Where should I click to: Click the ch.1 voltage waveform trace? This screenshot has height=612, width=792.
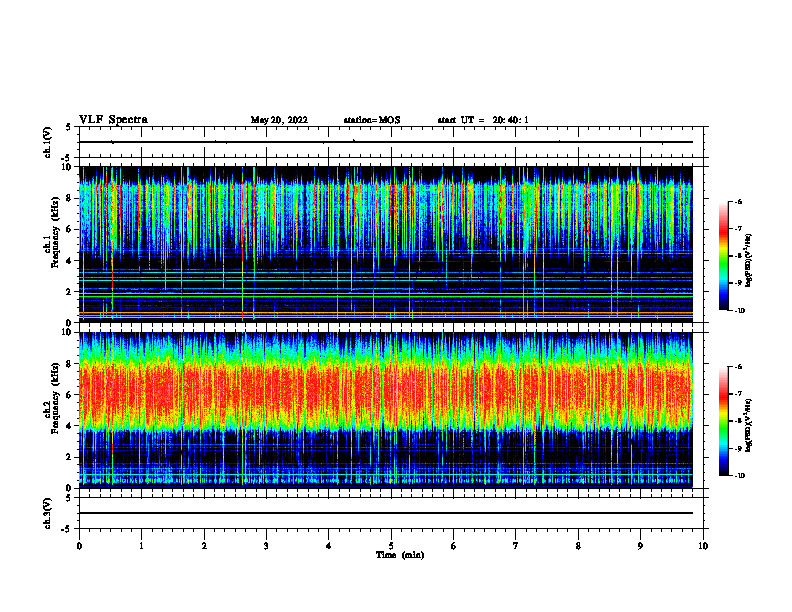385,142
